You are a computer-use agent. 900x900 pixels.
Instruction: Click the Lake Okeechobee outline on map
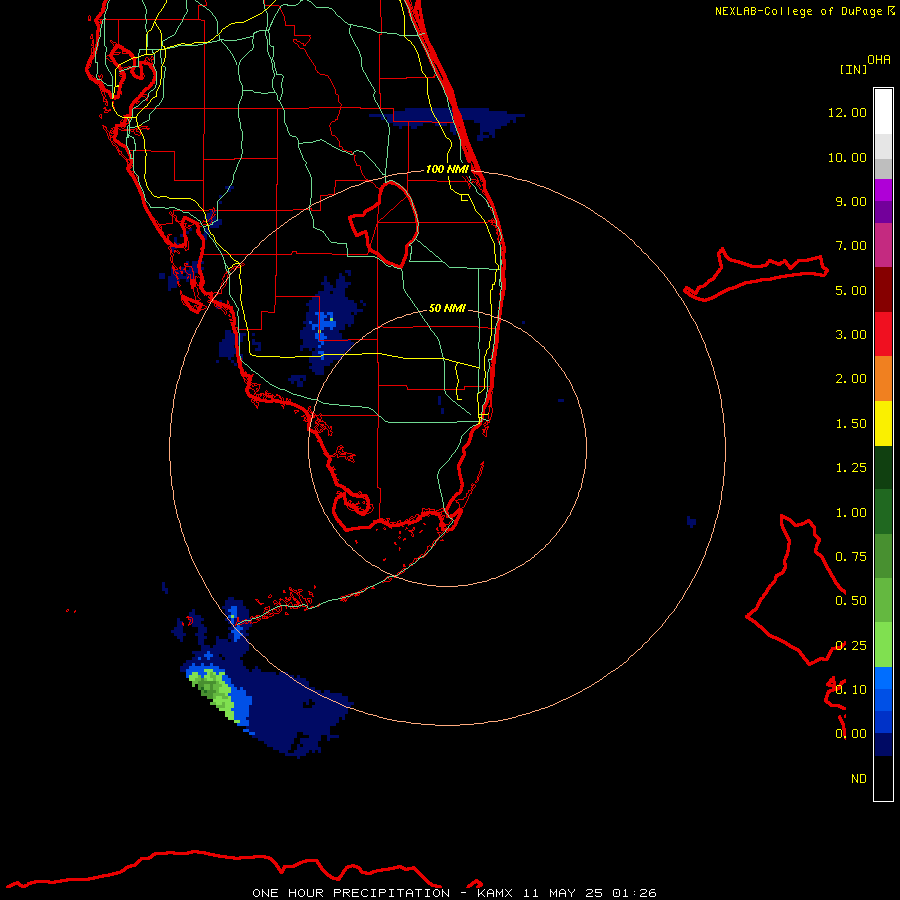[x=384, y=224]
